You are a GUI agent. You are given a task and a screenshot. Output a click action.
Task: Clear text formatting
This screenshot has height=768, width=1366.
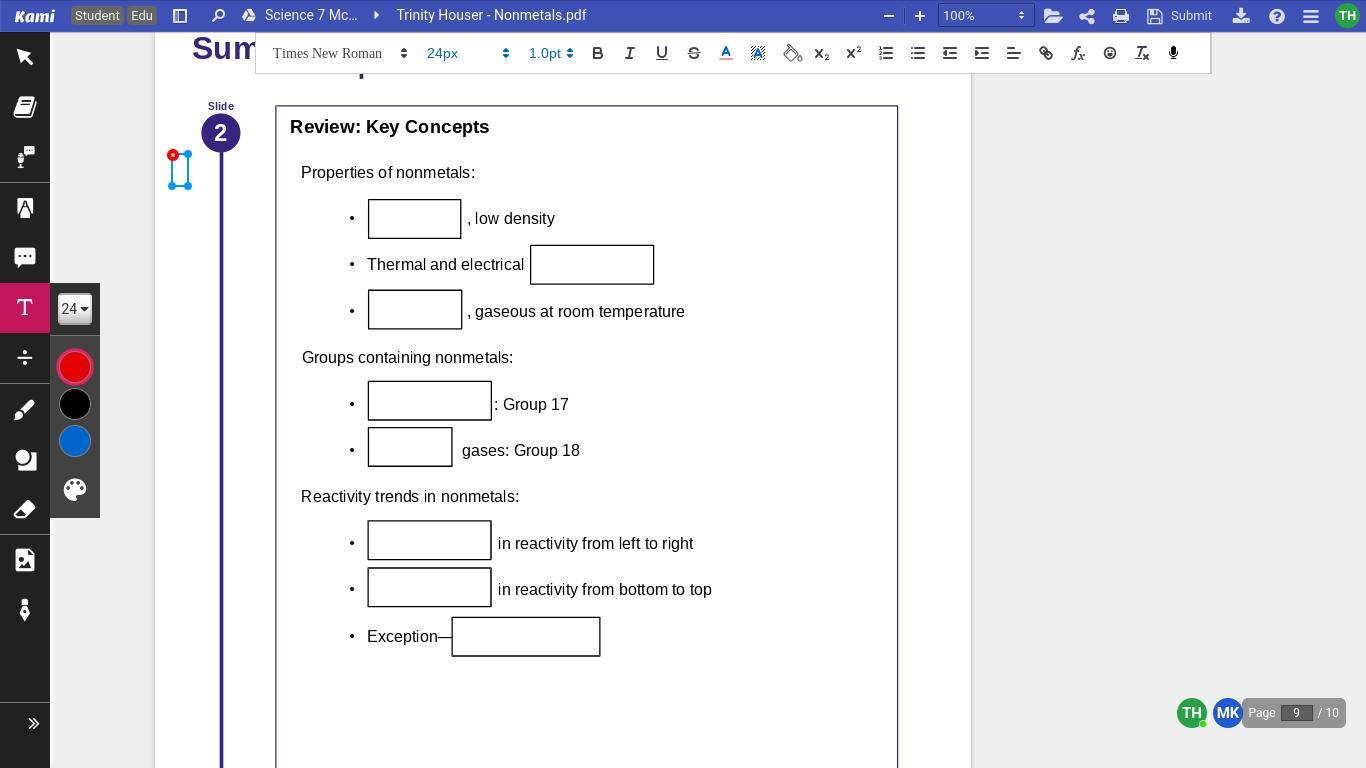tap(1142, 53)
